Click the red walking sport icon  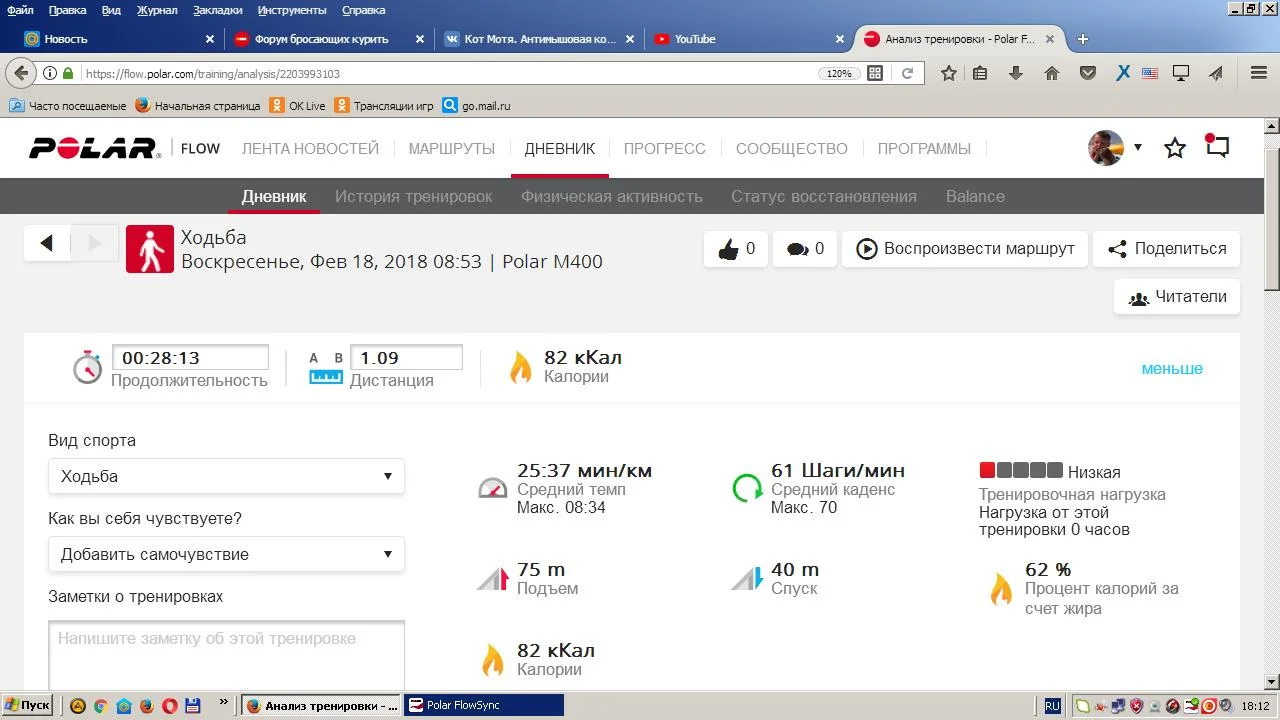(150, 249)
